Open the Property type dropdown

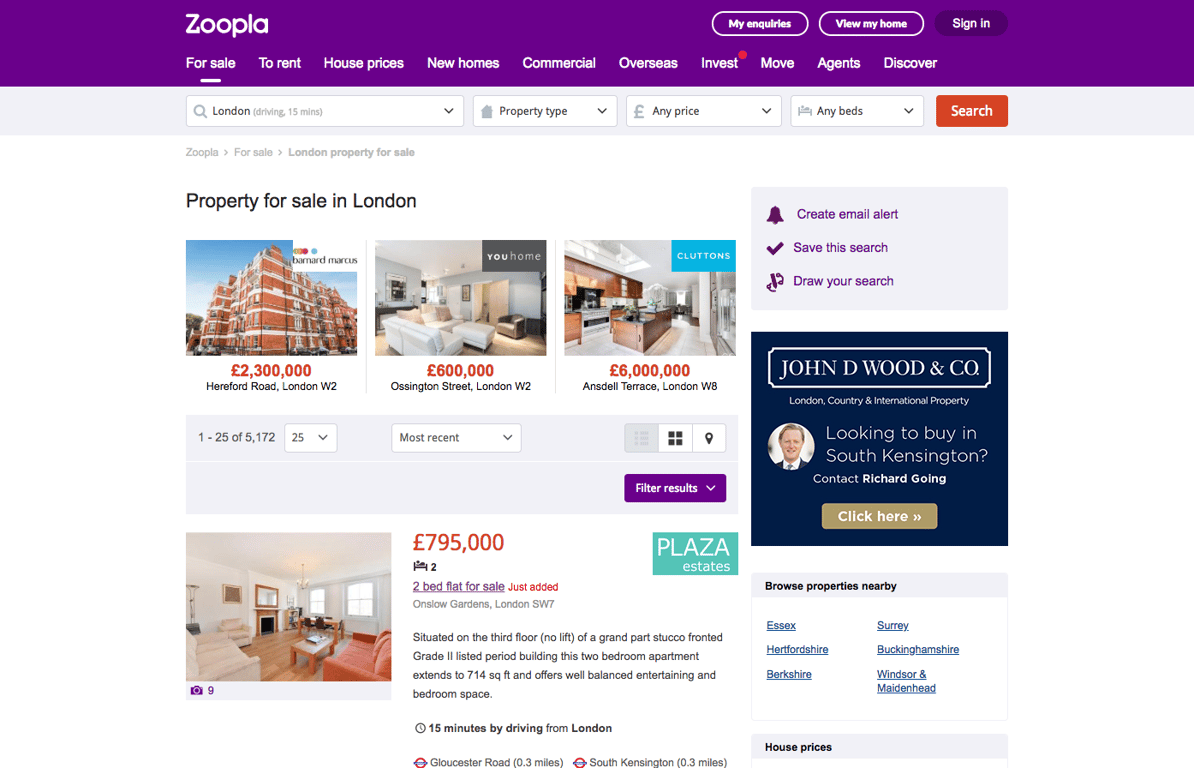tap(544, 111)
